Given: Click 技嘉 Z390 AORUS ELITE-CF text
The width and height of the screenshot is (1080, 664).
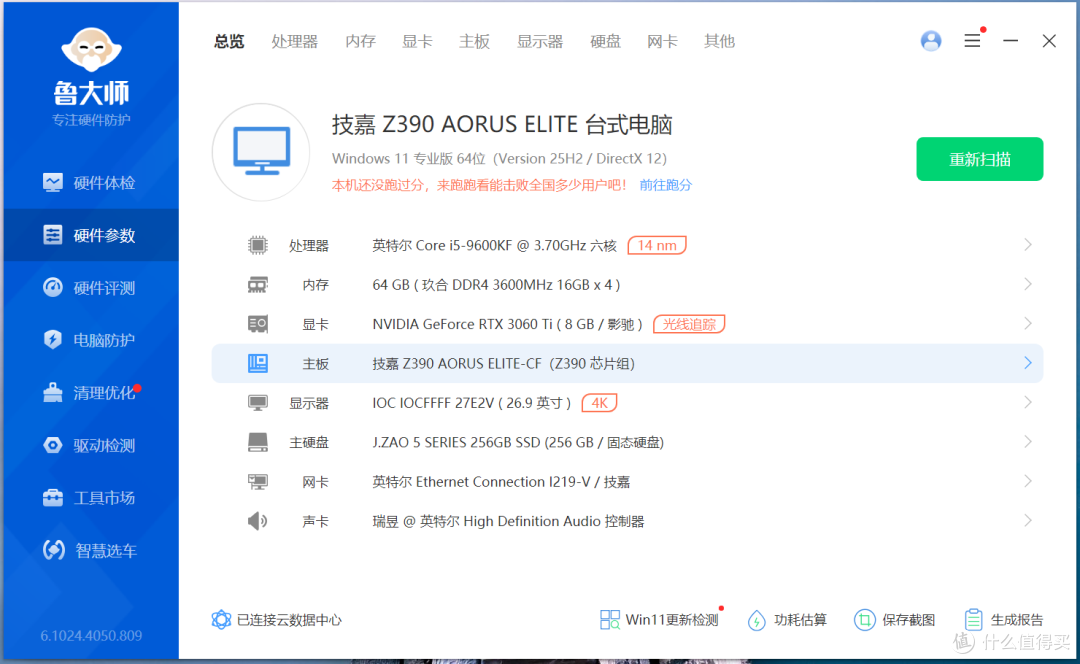Looking at the screenshot, I should click(503, 363).
